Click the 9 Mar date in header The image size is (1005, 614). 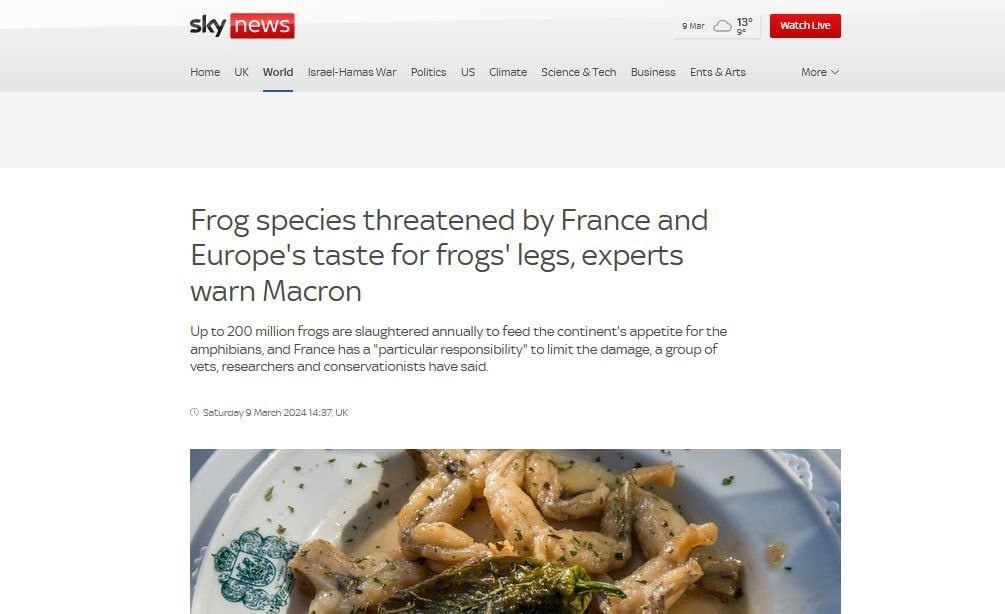click(693, 26)
